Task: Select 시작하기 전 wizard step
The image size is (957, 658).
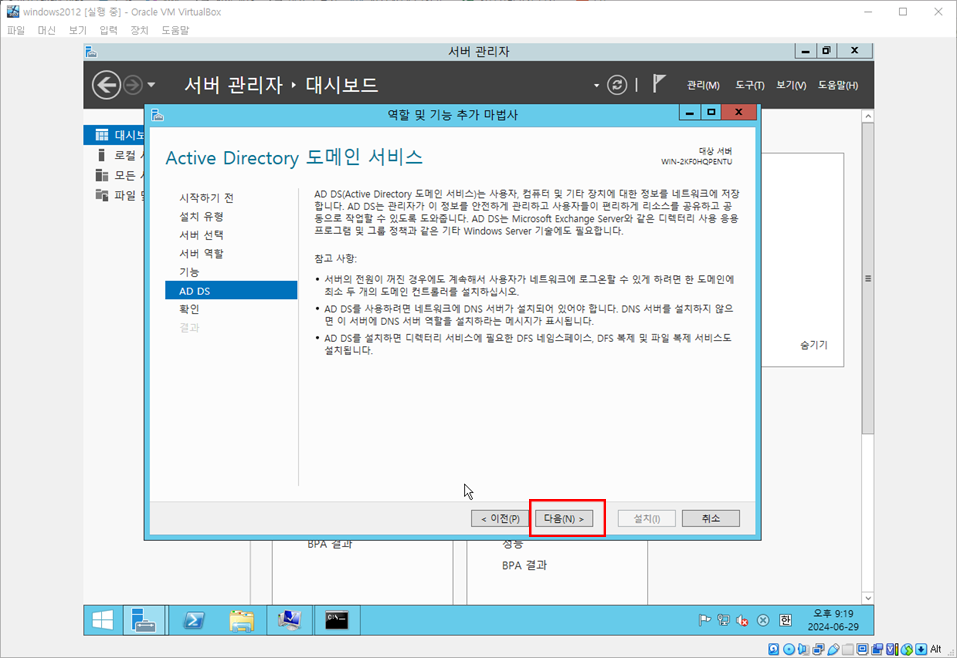Action: tap(206, 198)
